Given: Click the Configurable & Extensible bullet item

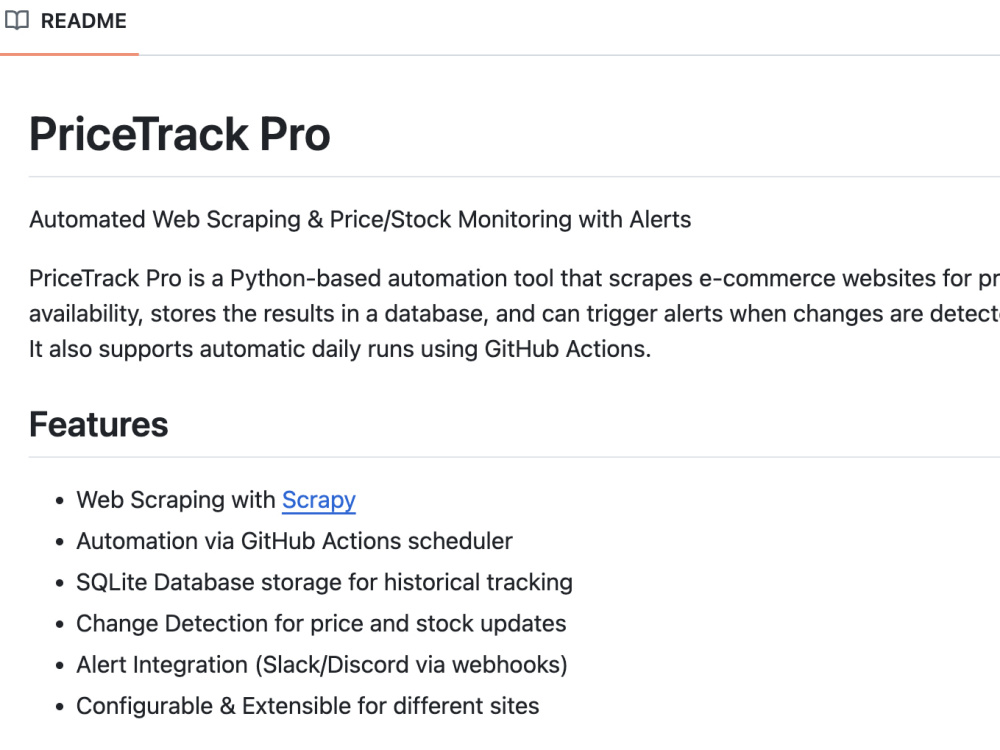Looking at the screenshot, I should (x=308, y=707).
